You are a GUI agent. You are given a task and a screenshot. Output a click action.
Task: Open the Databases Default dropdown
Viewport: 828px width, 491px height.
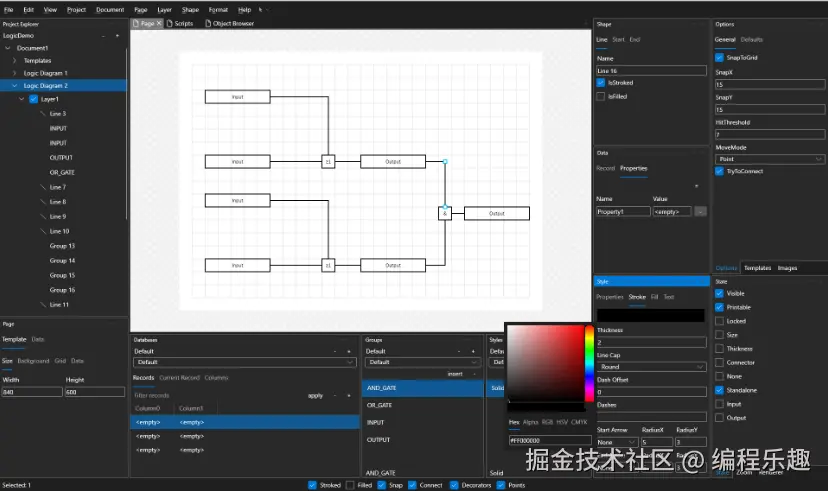click(244, 362)
